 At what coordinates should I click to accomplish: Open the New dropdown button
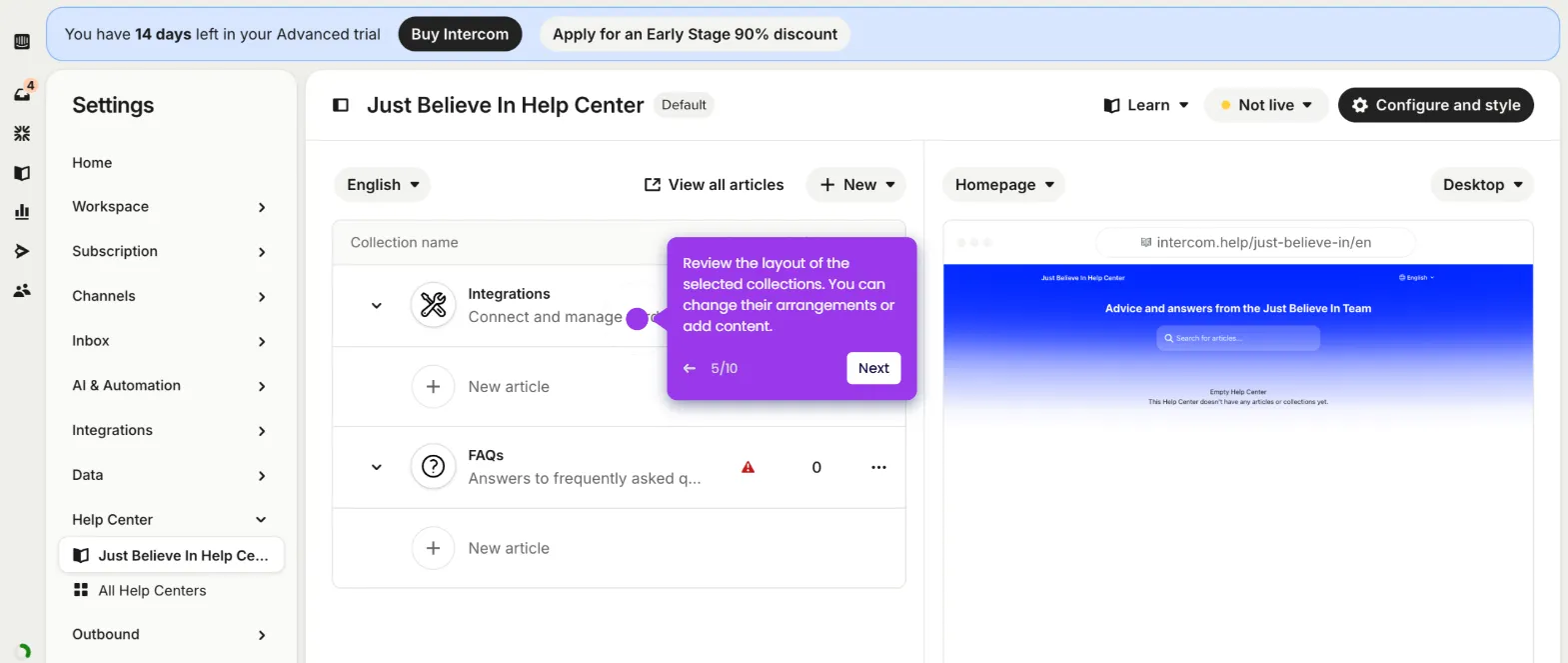pos(856,185)
